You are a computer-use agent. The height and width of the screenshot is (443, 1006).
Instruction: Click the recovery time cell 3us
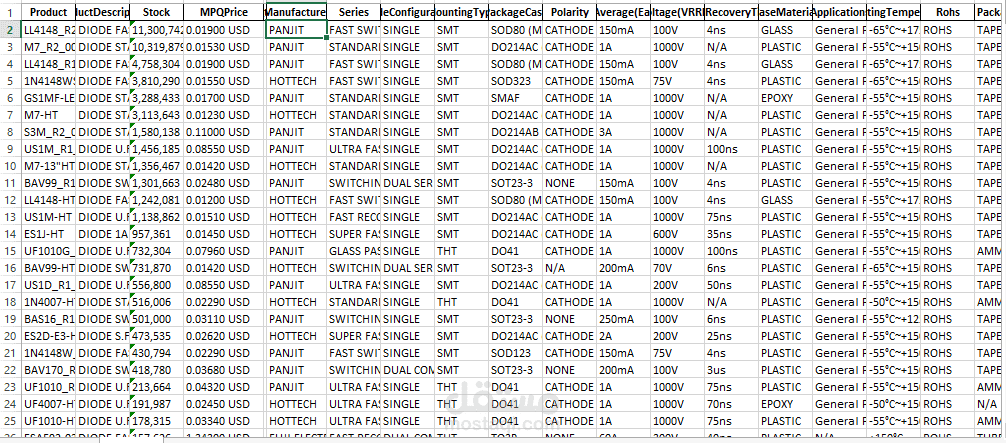tap(731, 370)
